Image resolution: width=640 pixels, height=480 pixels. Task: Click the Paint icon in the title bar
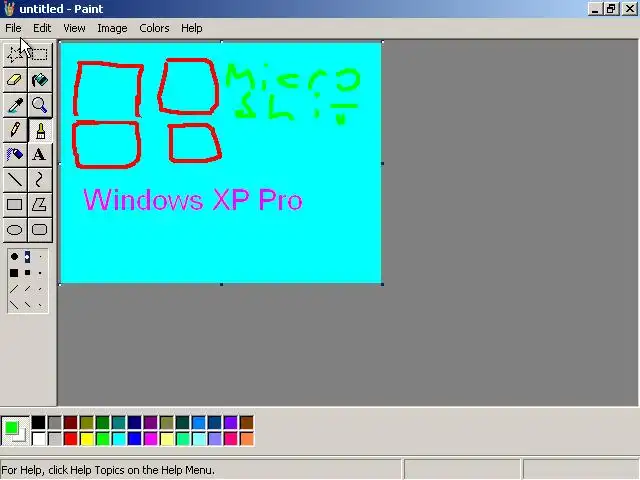[x=9, y=9]
